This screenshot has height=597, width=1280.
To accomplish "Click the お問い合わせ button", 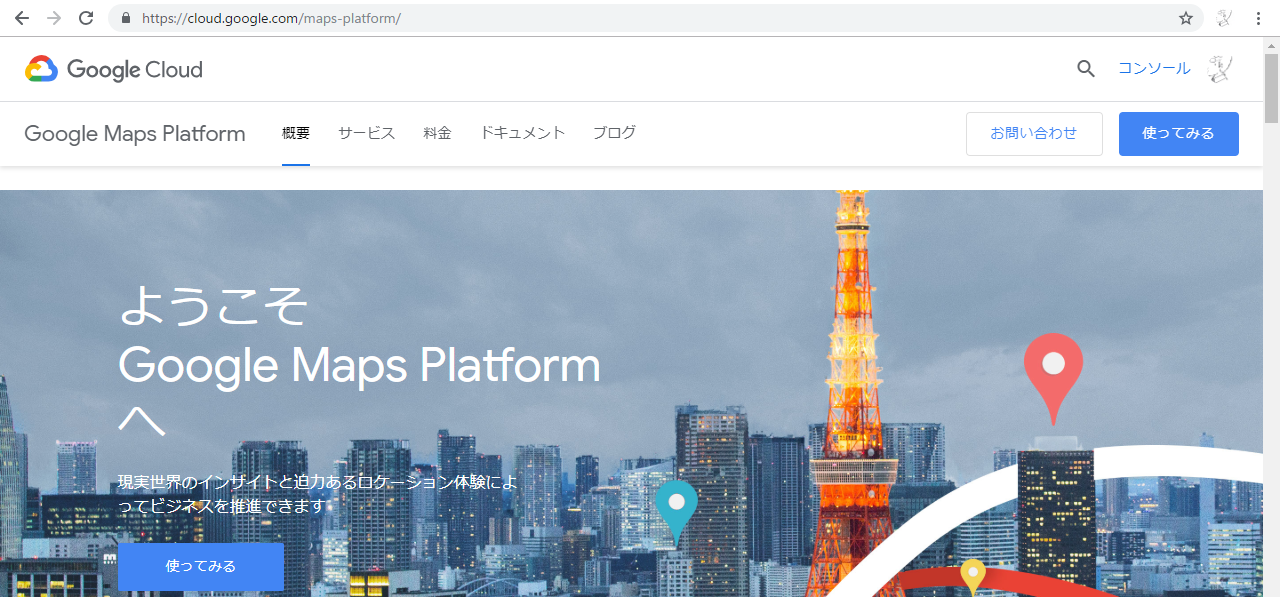I will pyautogui.click(x=1034, y=133).
